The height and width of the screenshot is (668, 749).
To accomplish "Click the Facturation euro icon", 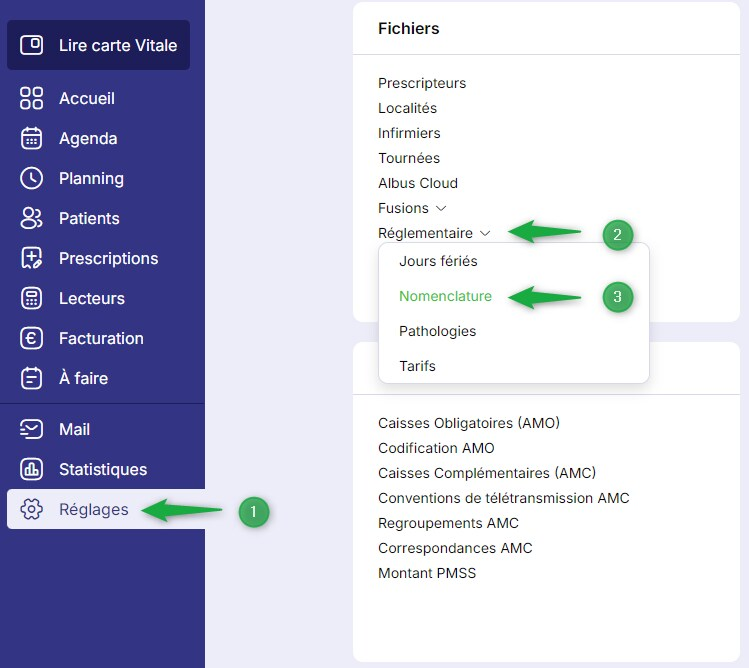I will pyautogui.click(x=31, y=338).
